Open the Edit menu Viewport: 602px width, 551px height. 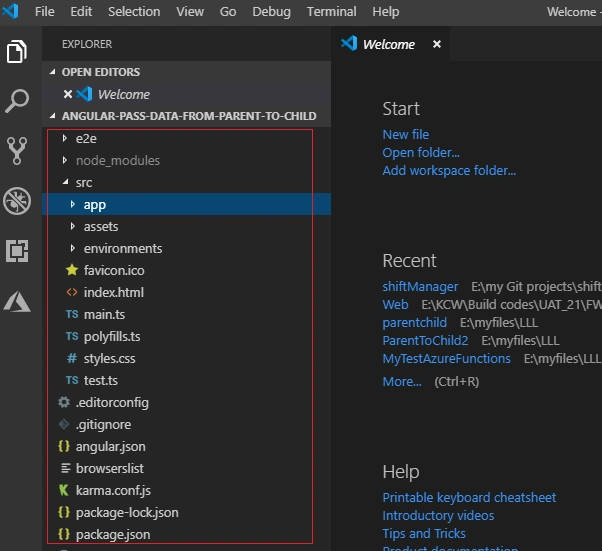pyautogui.click(x=81, y=12)
